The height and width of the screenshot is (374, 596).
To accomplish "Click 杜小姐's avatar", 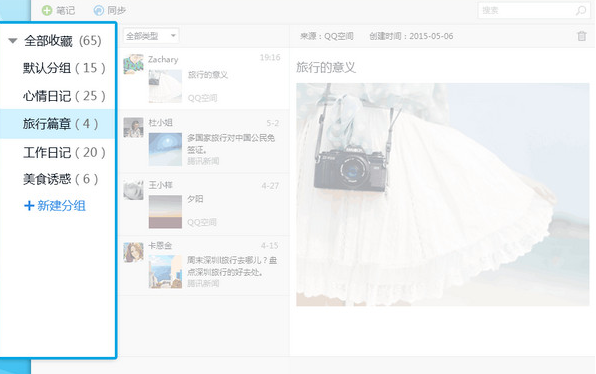I will click(x=133, y=127).
